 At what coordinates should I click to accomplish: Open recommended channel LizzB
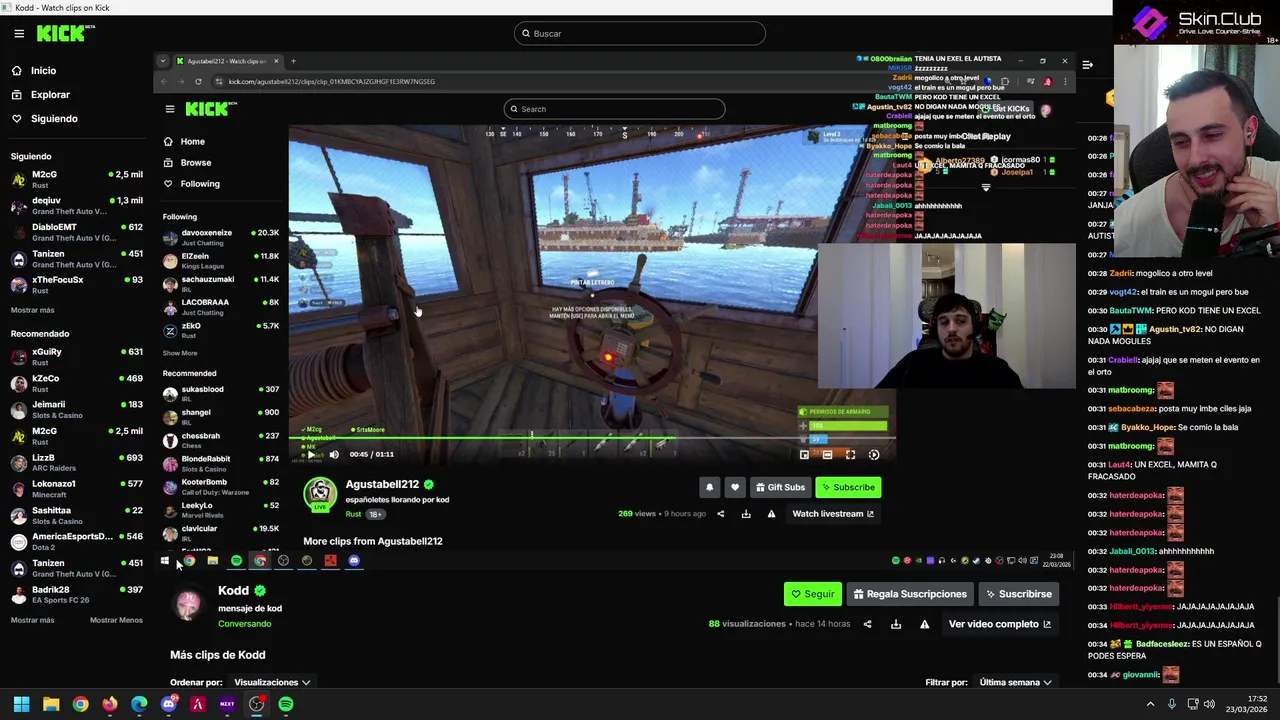tap(75, 462)
